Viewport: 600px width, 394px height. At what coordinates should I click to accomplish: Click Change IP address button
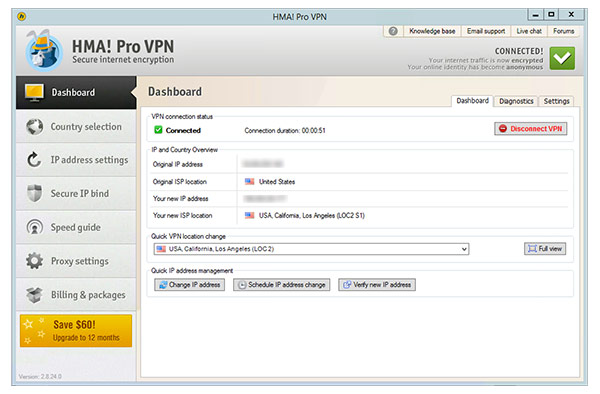point(189,285)
